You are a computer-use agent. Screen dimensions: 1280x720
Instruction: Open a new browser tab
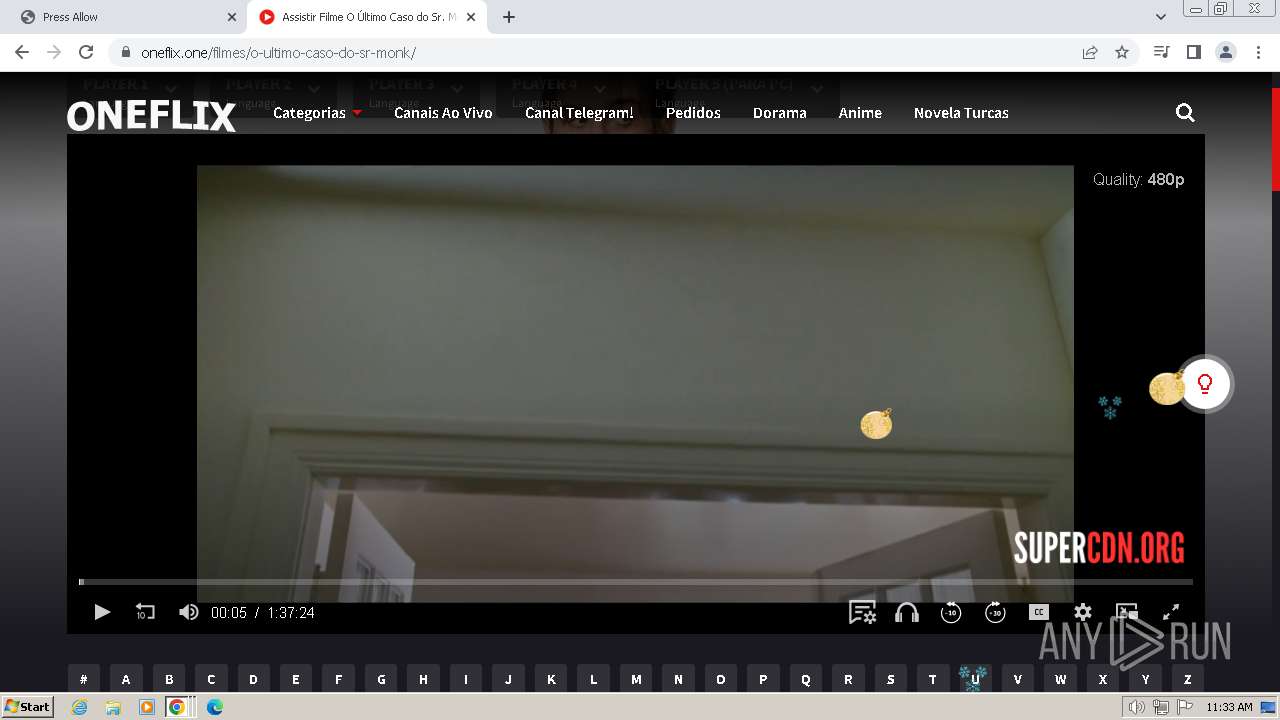click(509, 17)
